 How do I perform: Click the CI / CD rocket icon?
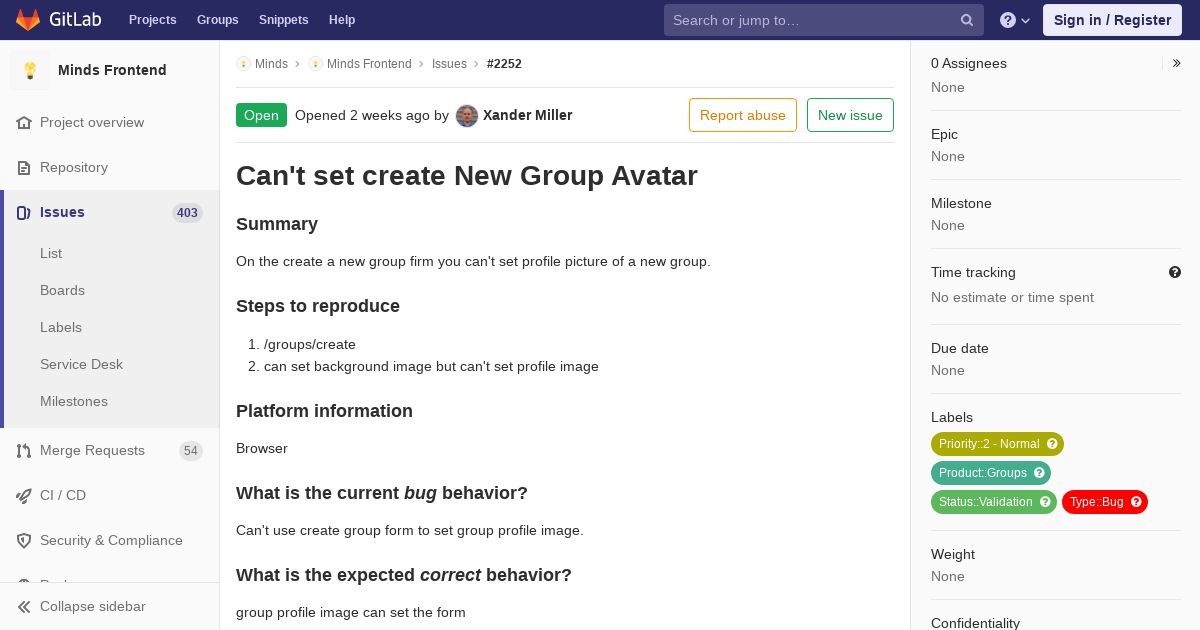(24, 496)
